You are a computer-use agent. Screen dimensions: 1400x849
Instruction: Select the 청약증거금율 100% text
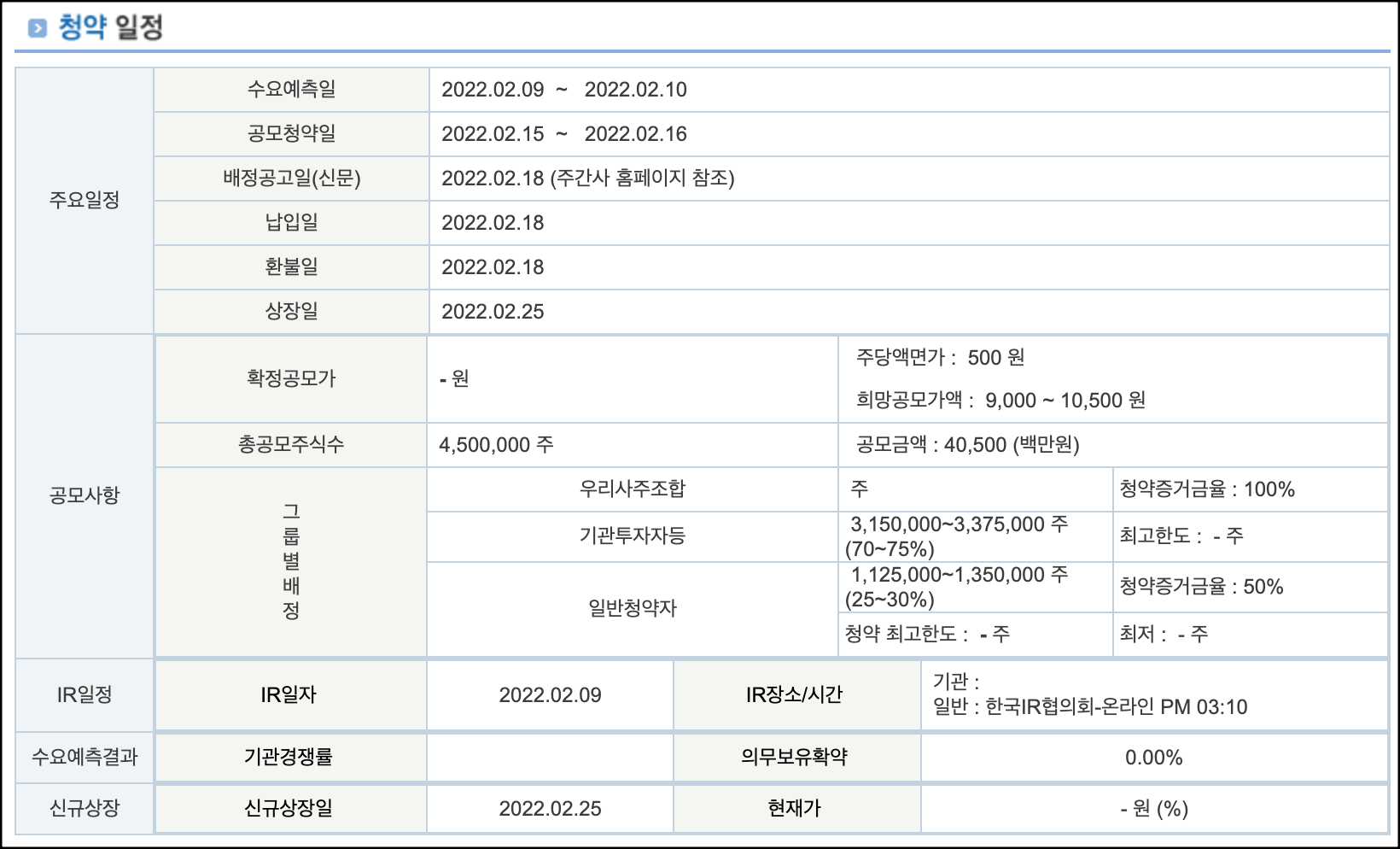1207,489
